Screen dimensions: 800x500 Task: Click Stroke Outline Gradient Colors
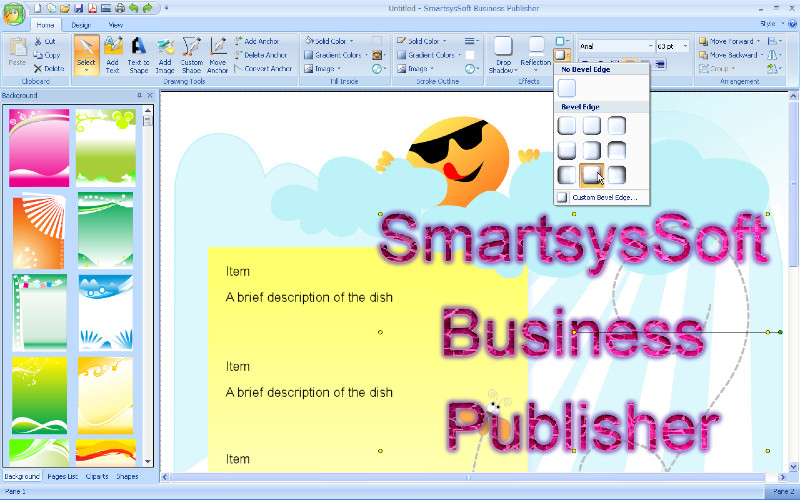(430, 55)
